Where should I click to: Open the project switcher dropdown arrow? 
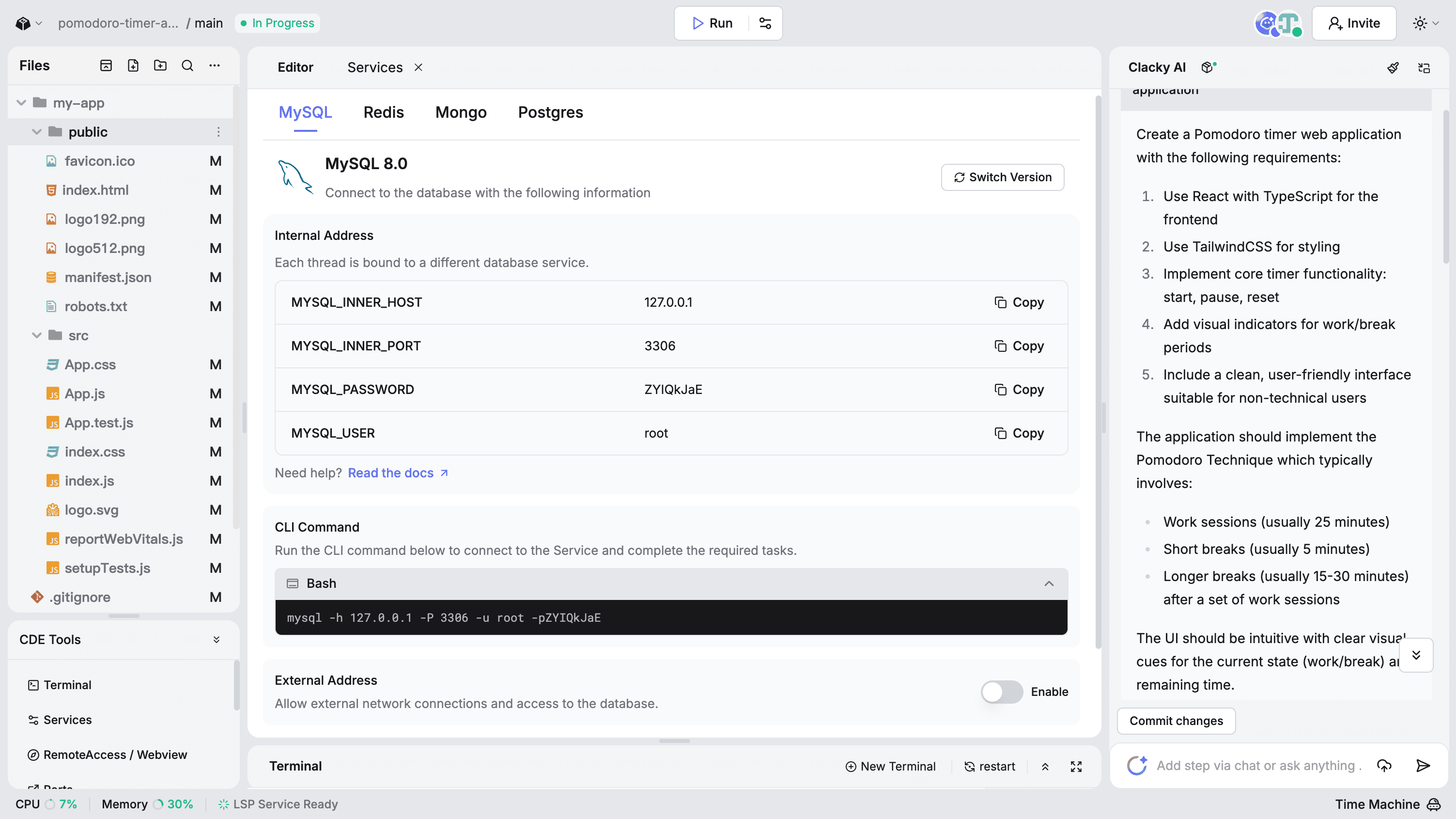click(39, 23)
